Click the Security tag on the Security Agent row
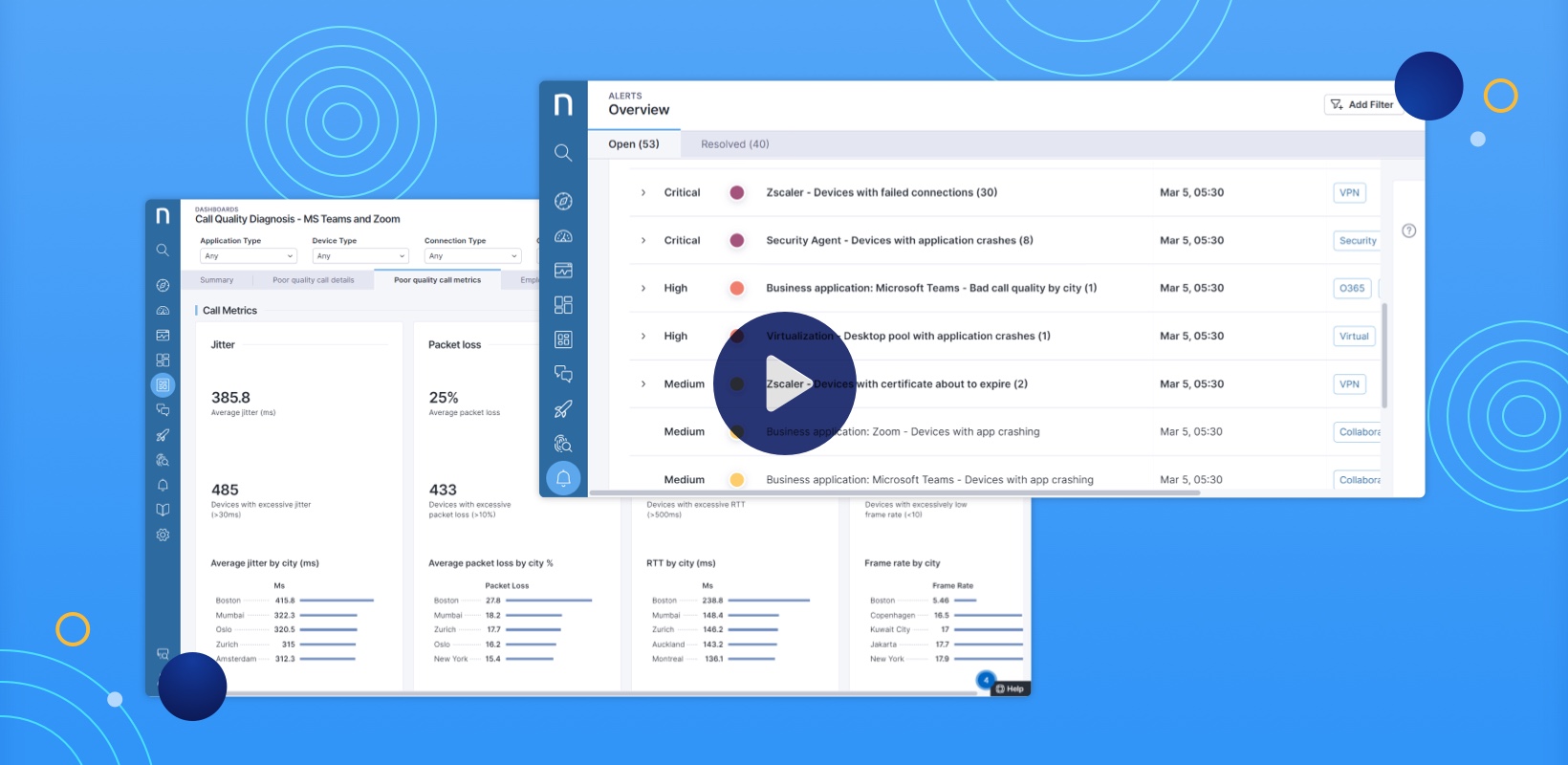1568x765 pixels. [1357, 241]
